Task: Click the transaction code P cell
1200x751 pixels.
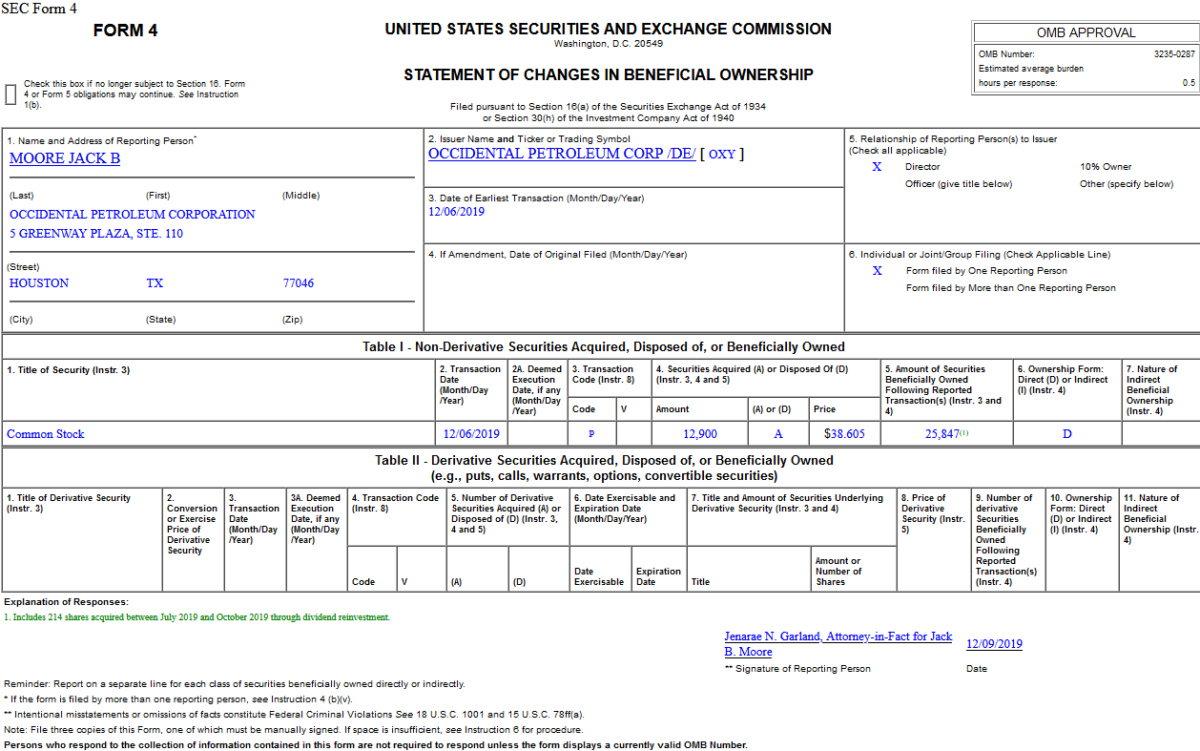Action: [x=592, y=434]
